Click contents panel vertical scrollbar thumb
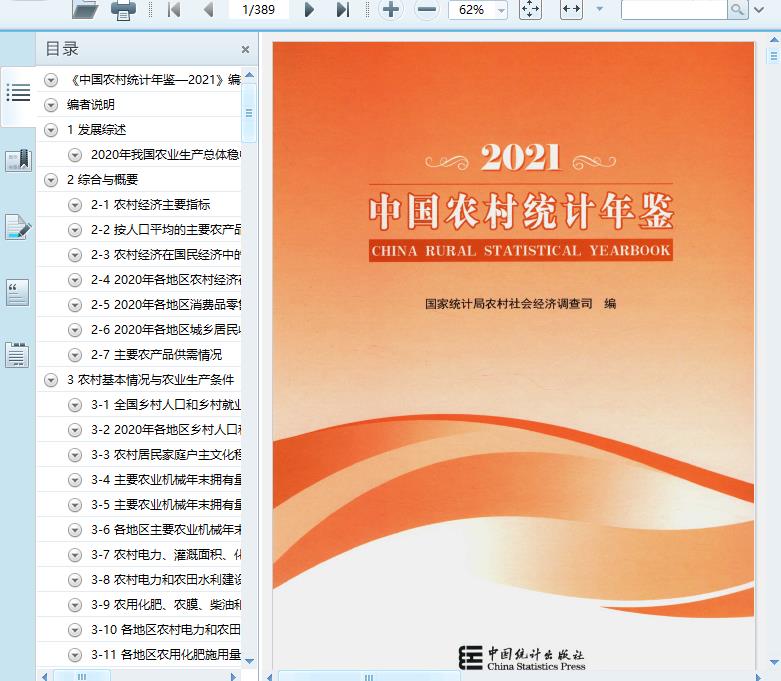 click(249, 113)
